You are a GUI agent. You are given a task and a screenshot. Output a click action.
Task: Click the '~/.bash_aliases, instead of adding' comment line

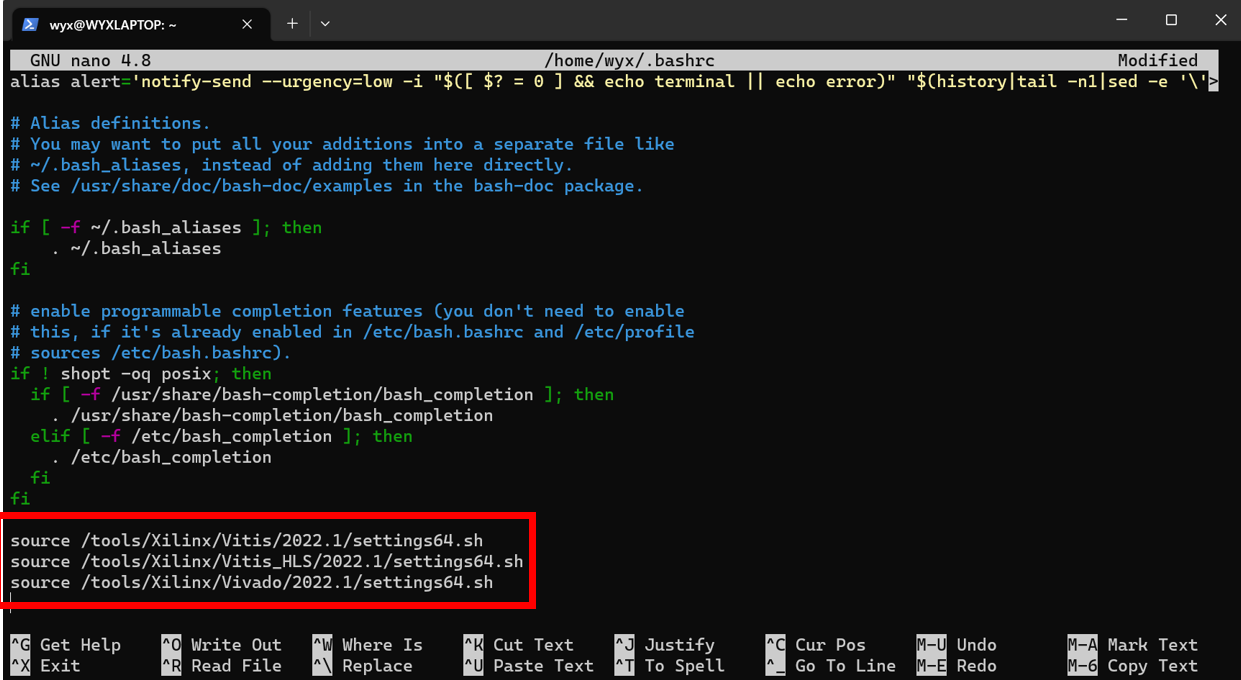click(291, 165)
